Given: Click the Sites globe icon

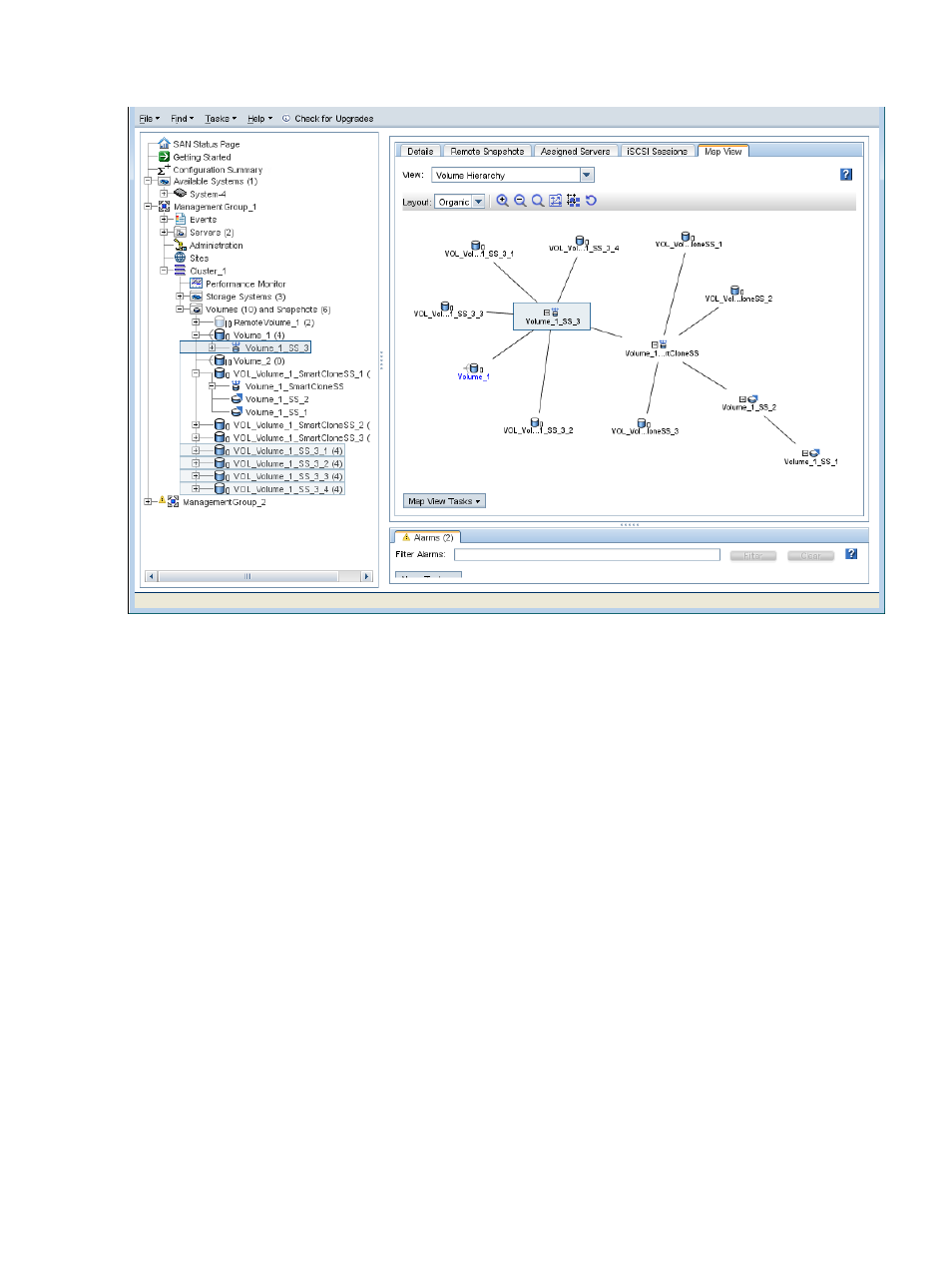Looking at the screenshot, I should [181, 258].
